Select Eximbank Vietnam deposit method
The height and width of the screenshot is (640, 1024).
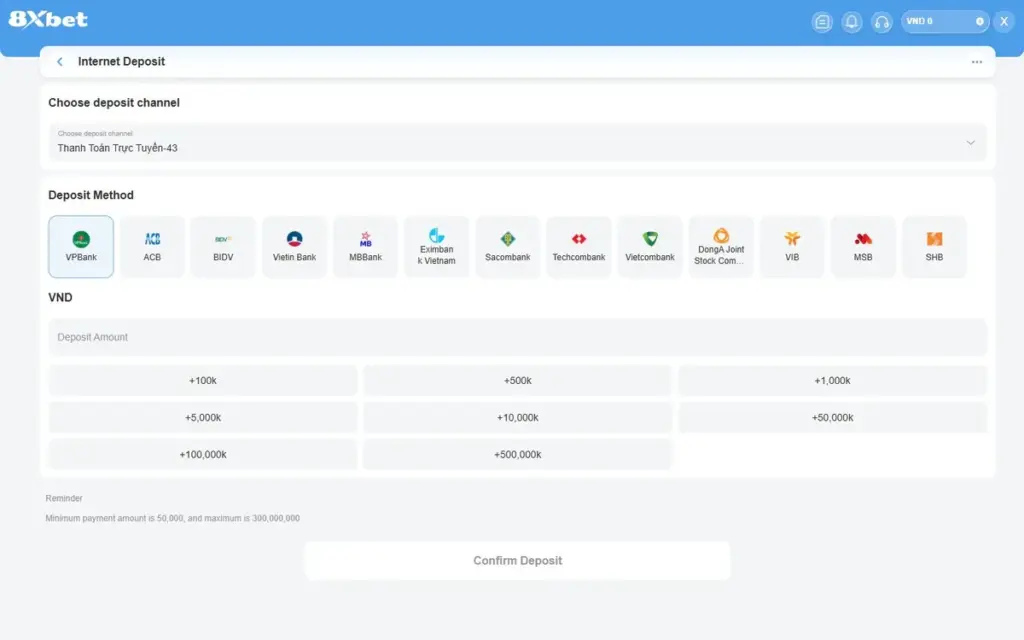tap(437, 247)
